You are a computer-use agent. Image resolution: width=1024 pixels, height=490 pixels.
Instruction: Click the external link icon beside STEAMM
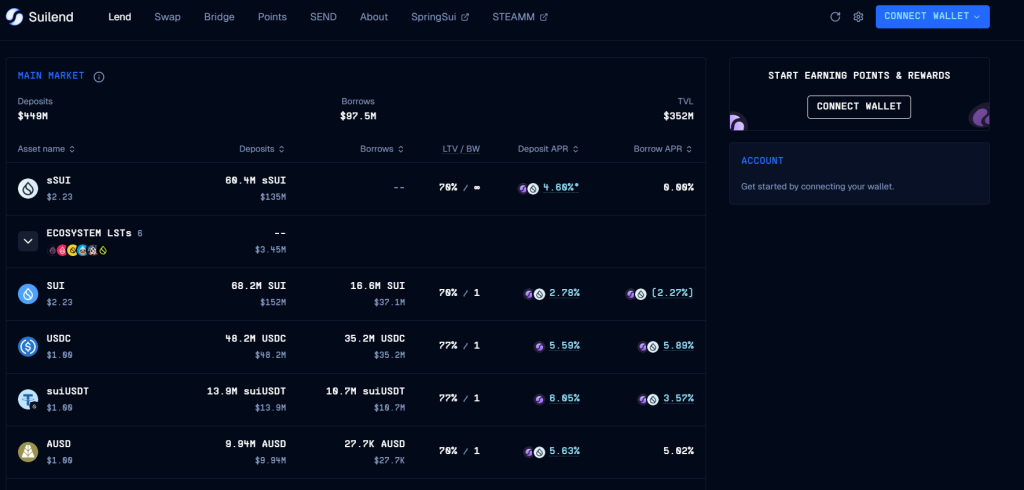pos(543,18)
